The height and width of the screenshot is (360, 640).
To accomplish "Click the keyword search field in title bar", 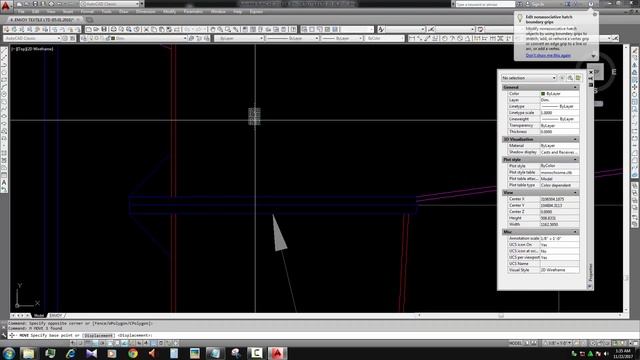I will pos(485,4).
